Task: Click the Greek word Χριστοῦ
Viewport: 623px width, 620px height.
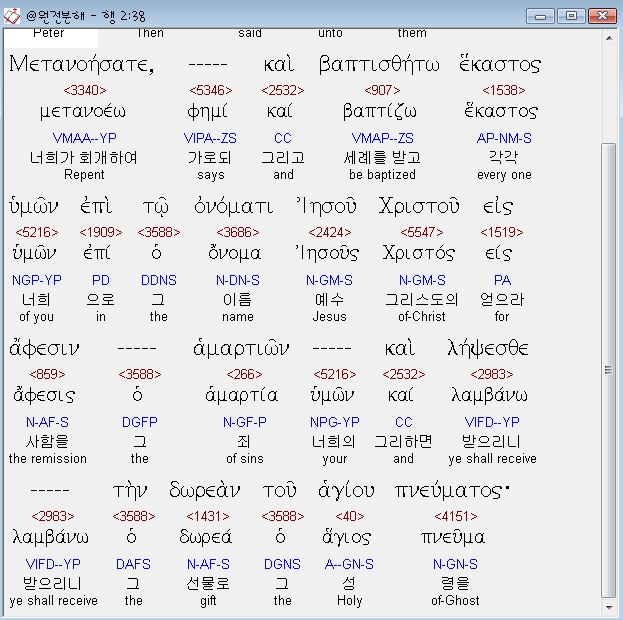Action: click(x=419, y=207)
